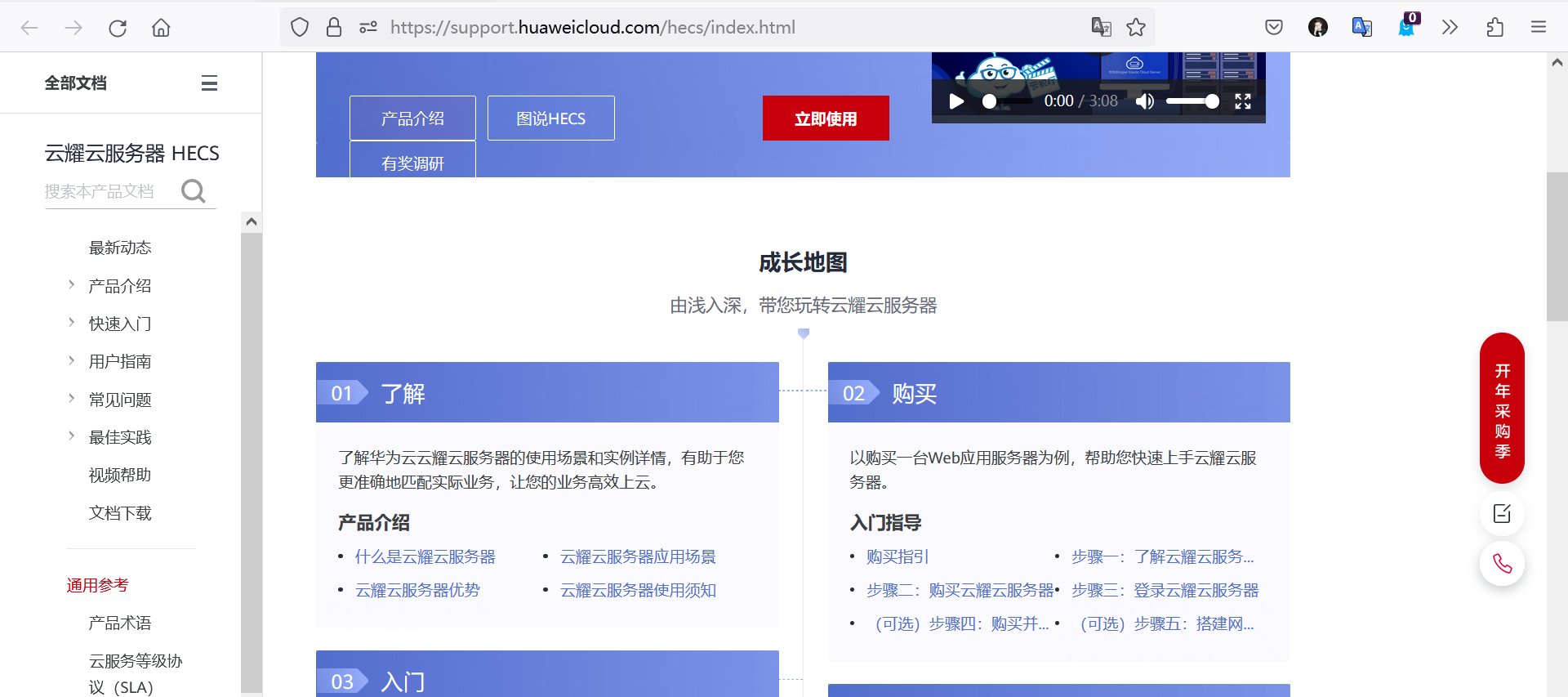Adjust the video volume slider
The height and width of the screenshot is (697, 1568).
pos(1192,101)
